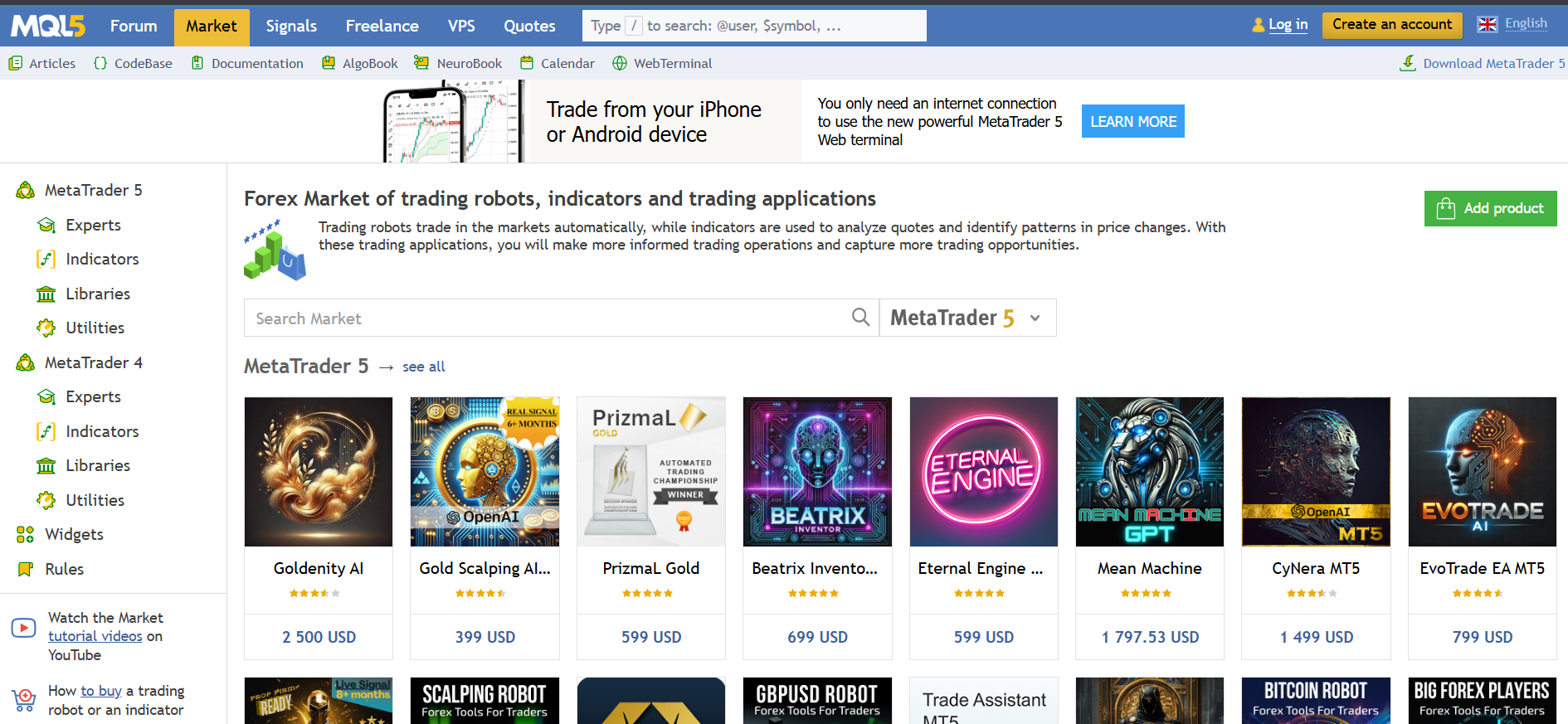The height and width of the screenshot is (724, 1568).
Task: Open the Beatrix Inventor product thumbnail
Action: pyautogui.click(x=817, y=471)
